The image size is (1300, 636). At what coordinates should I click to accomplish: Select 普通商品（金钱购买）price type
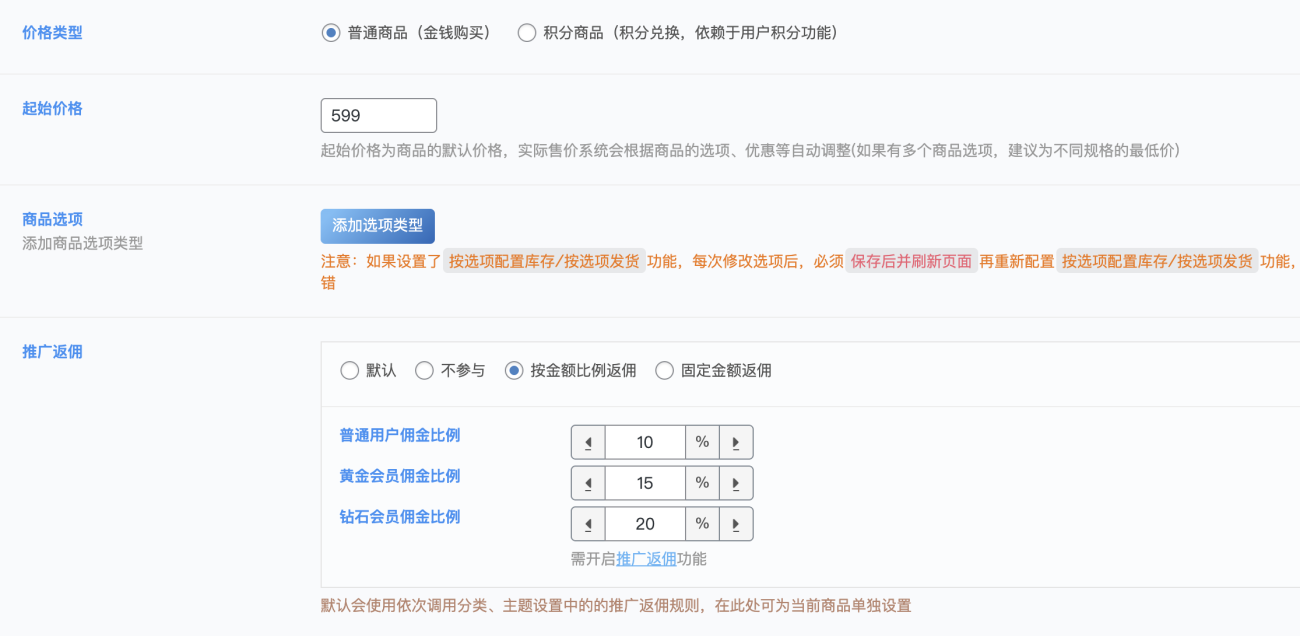tap(330, 31)
